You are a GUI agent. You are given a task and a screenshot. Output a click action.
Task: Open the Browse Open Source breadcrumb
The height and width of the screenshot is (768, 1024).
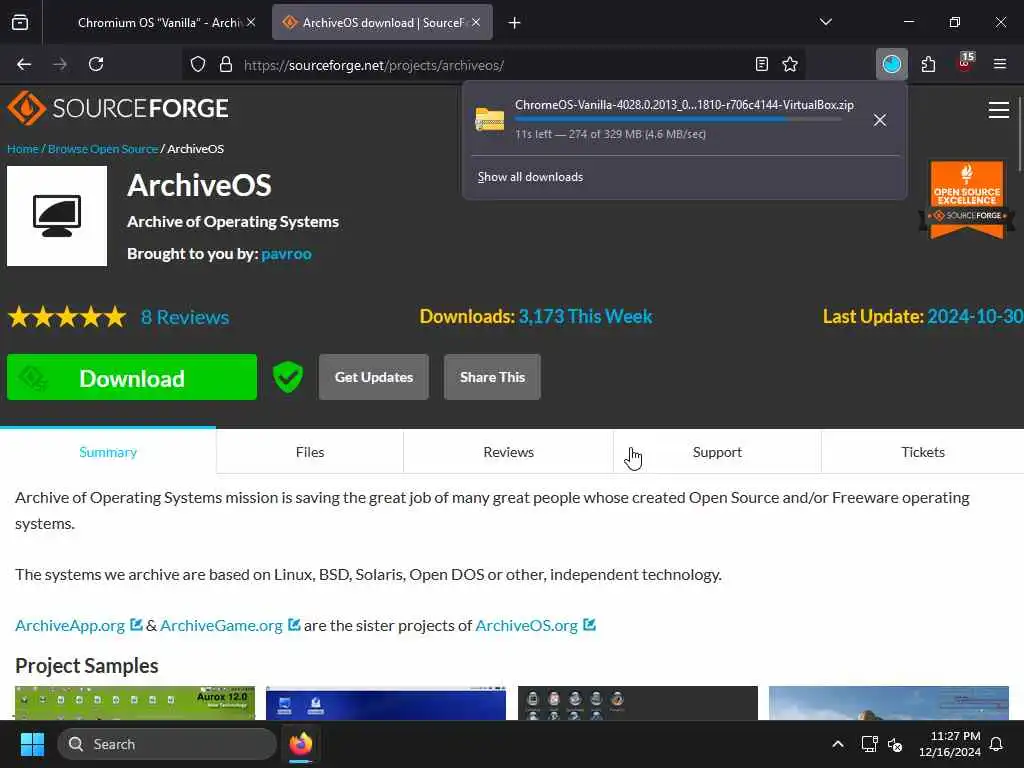click(x=103, y=149)
